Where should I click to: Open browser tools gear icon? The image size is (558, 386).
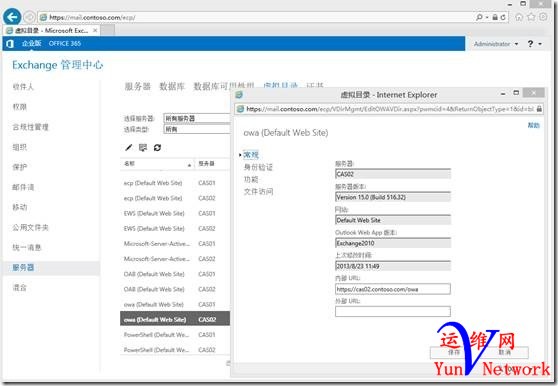(543, 17)
